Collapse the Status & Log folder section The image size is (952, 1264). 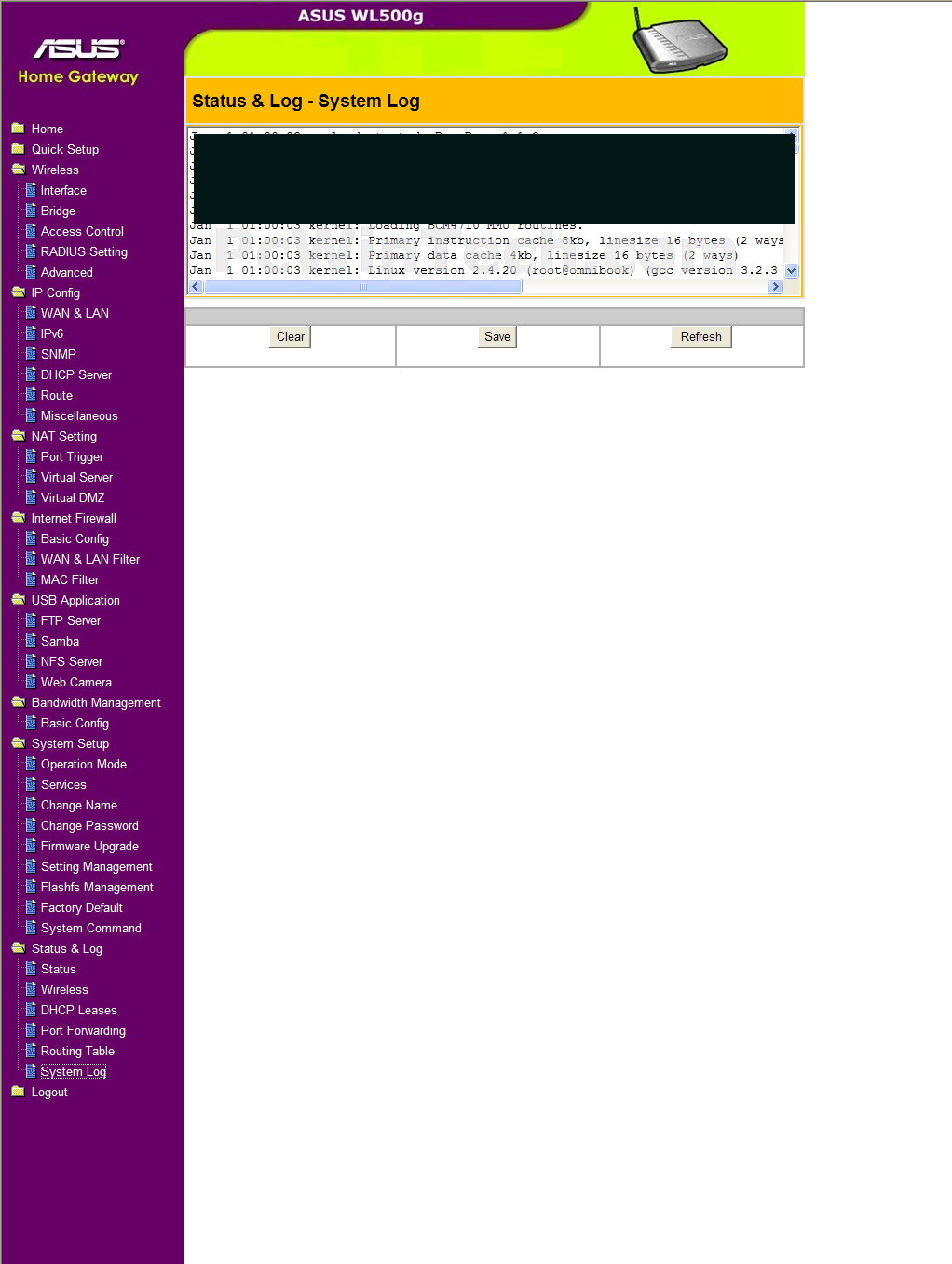18,948
